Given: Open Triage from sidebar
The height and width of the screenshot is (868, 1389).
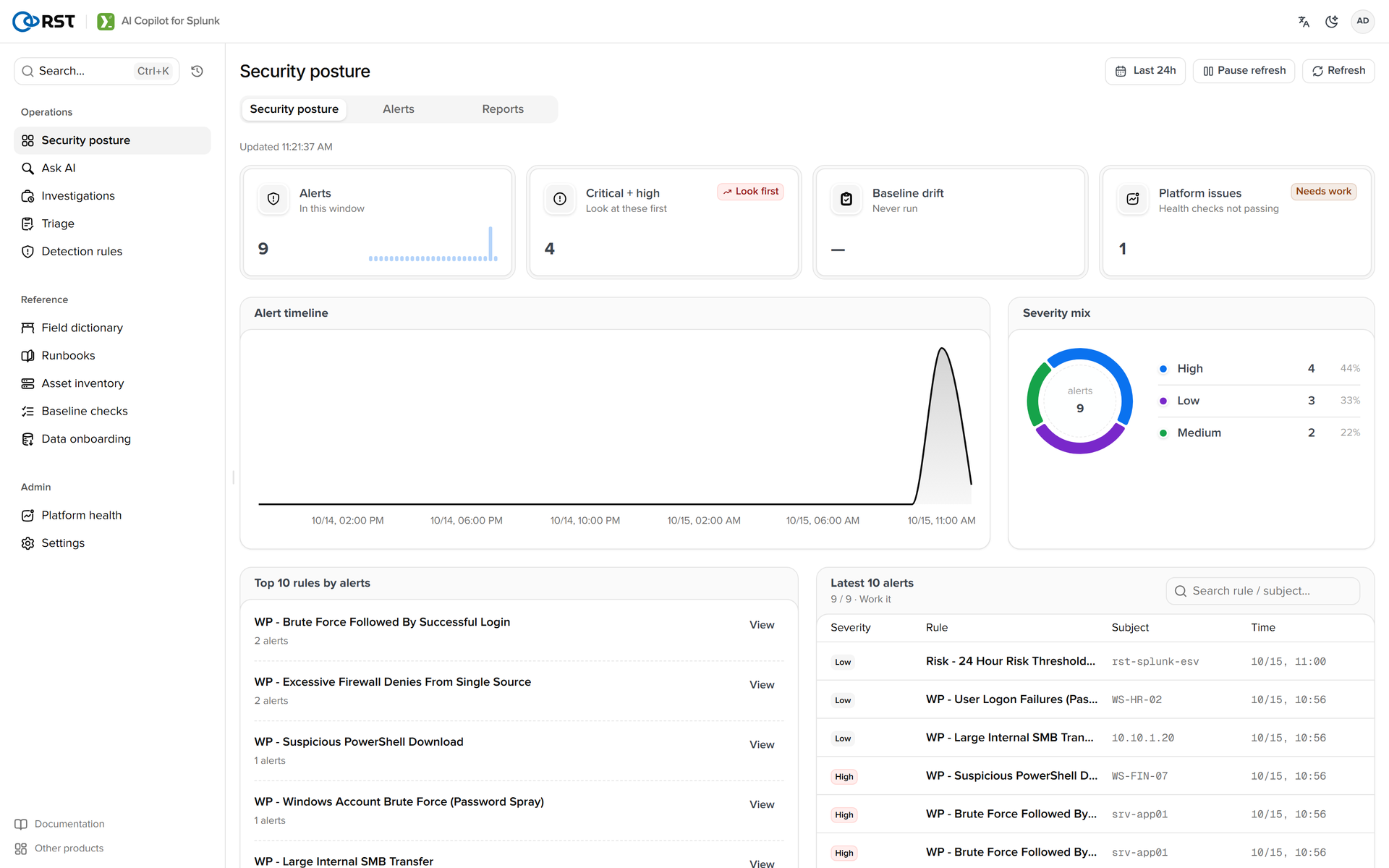Looking at the screenshot, I should pos(112,224).
